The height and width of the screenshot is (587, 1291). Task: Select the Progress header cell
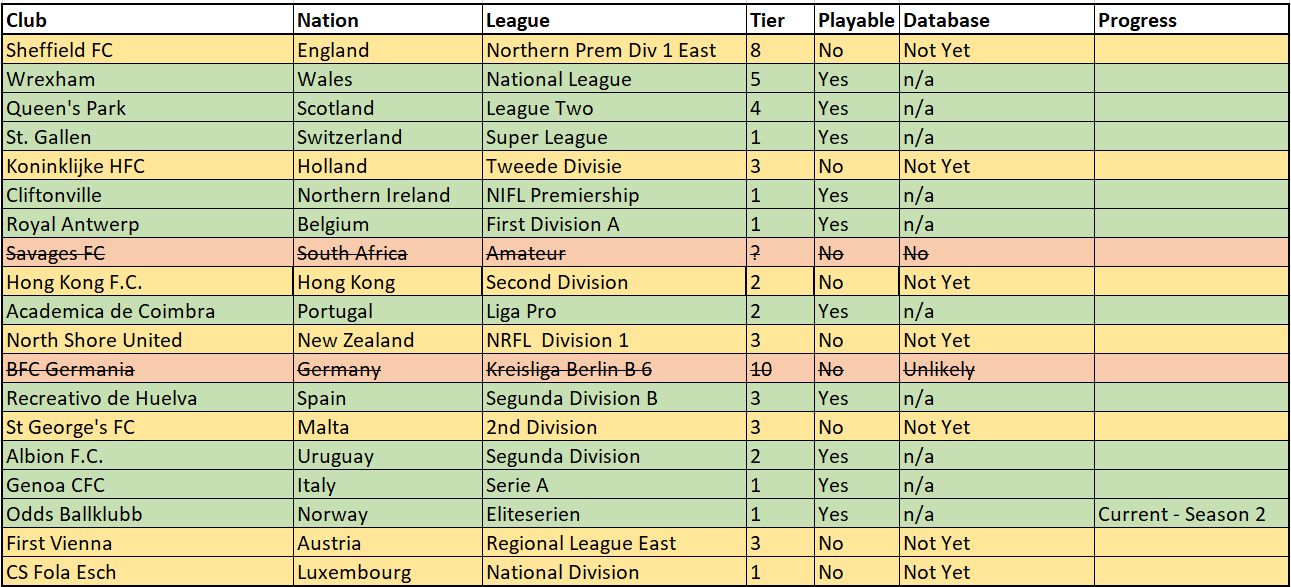(1191, 21)
